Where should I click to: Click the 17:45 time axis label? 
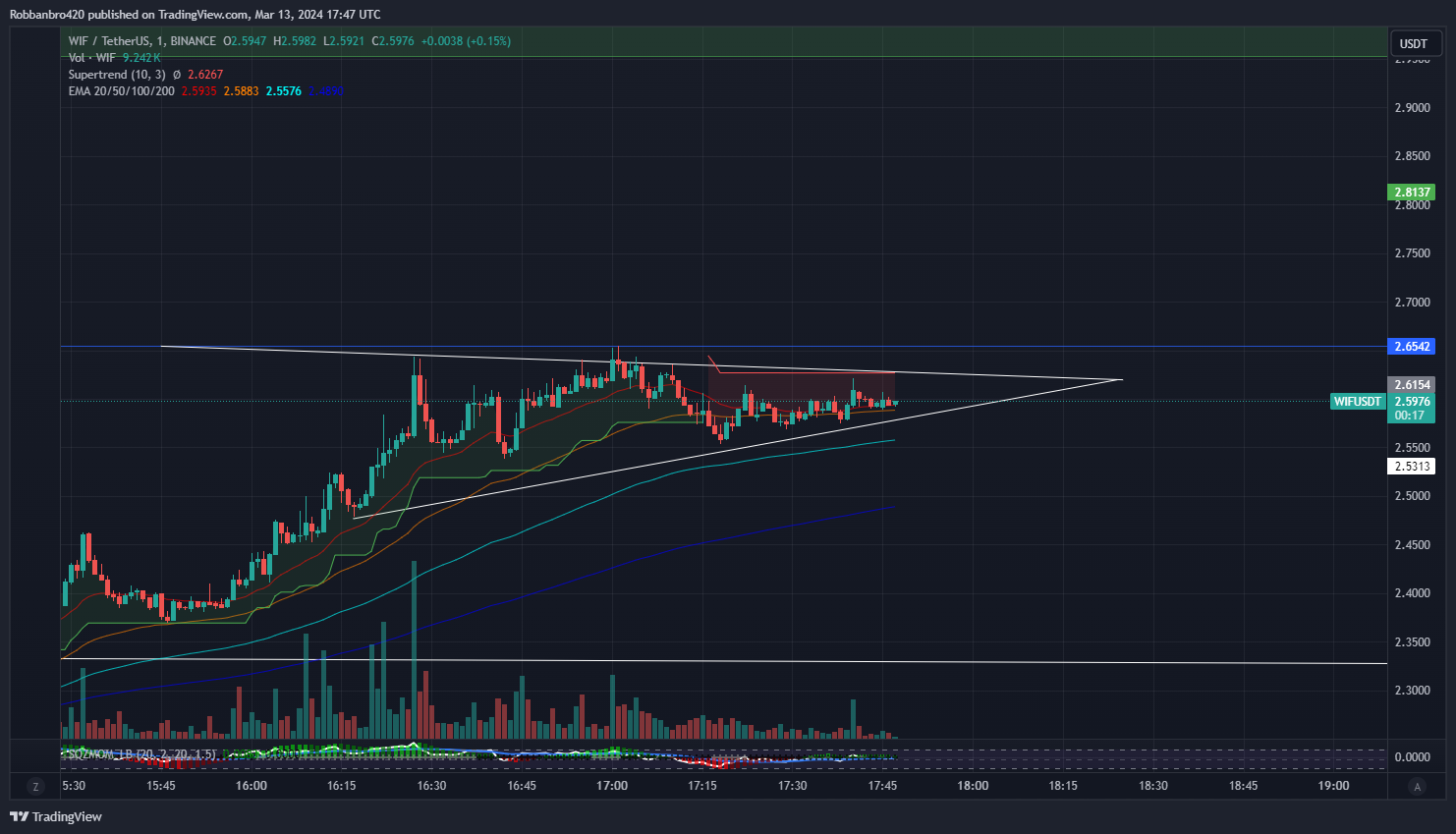(x=882, y=786)
